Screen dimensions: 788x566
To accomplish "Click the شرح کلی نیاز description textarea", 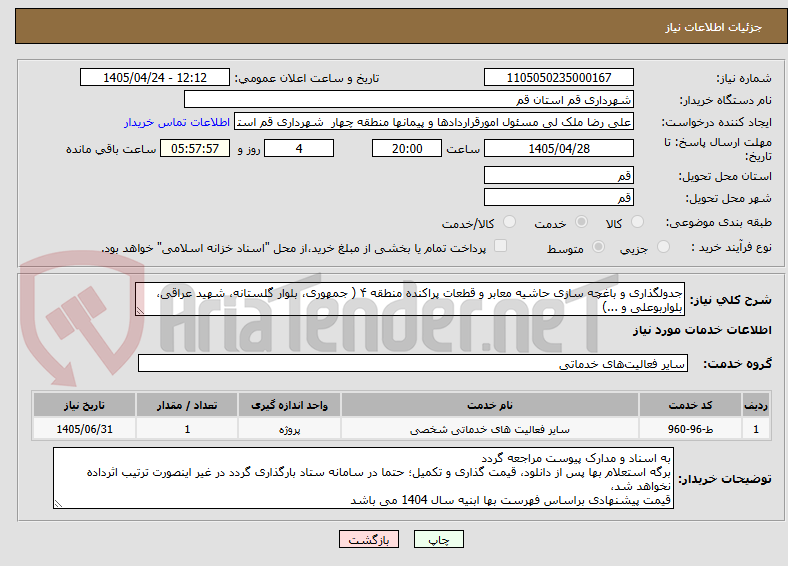I will click(410, 299).
